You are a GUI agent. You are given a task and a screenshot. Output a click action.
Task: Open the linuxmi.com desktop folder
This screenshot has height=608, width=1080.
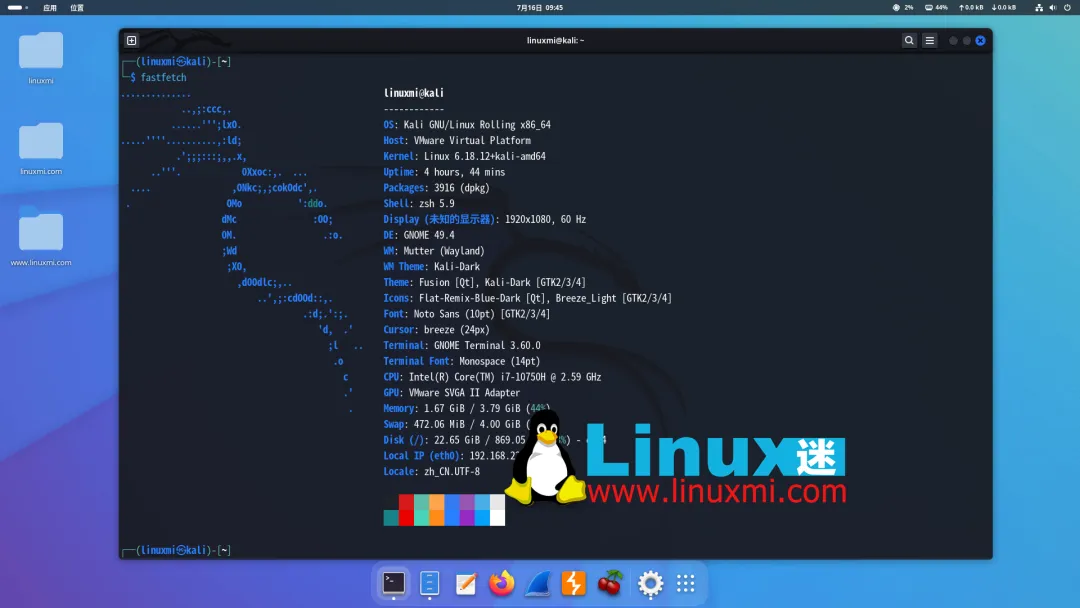(41, 149)
